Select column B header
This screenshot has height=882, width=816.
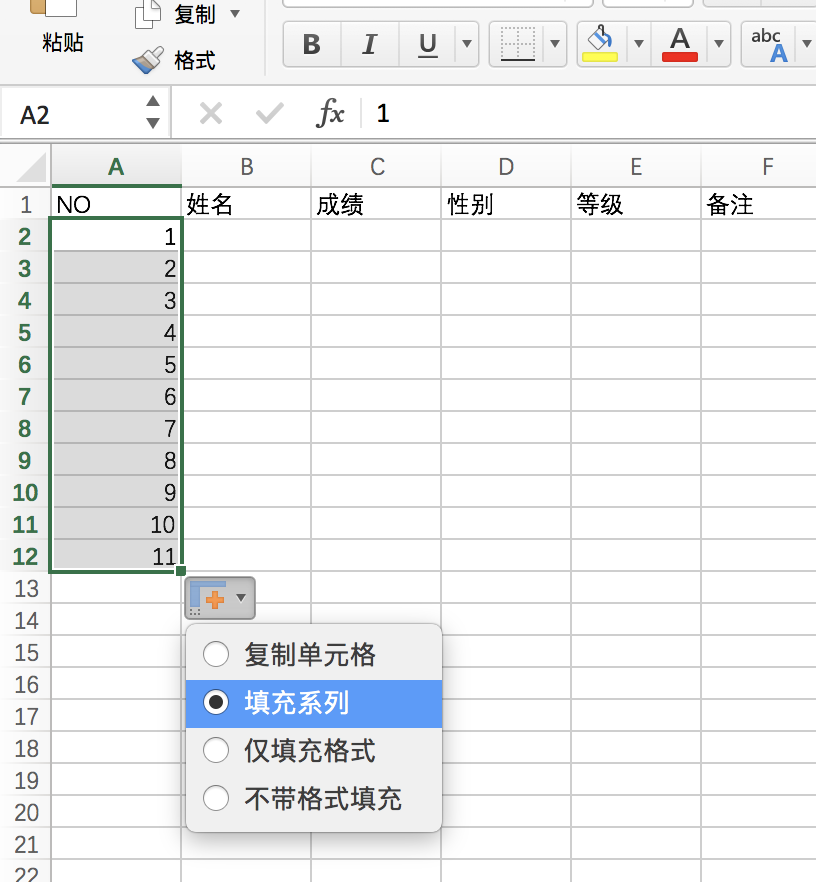coord(246,167)
